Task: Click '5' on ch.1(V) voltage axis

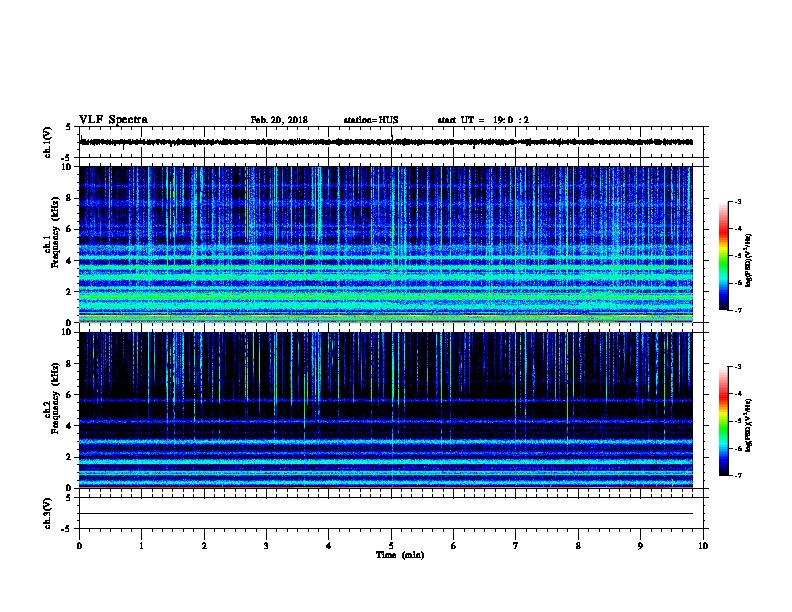Action: 69,127
